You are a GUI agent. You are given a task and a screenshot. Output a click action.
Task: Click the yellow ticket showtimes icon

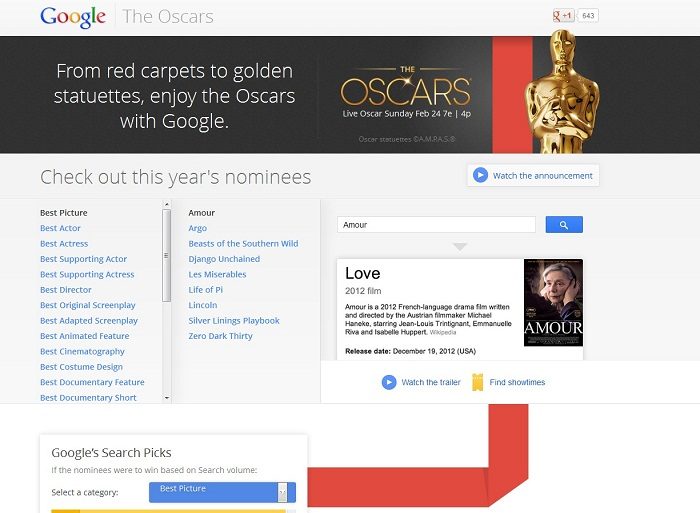pos(478,382)
